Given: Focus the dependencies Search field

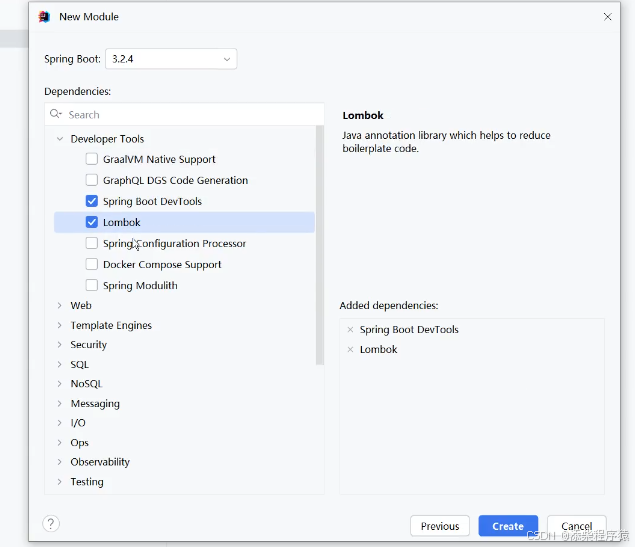Looking at the screenshot, I should pos(184,115).
